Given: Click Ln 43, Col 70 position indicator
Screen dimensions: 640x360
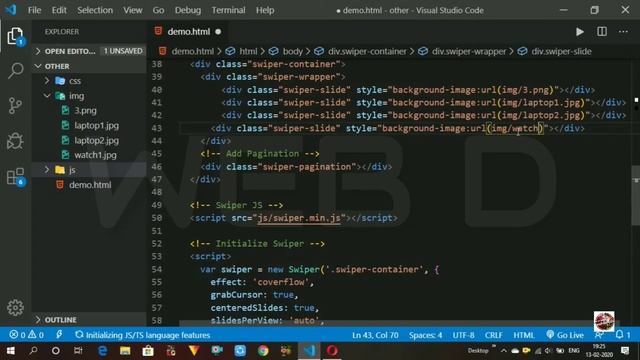Looking at the screenshot, I should pos(375,335).
